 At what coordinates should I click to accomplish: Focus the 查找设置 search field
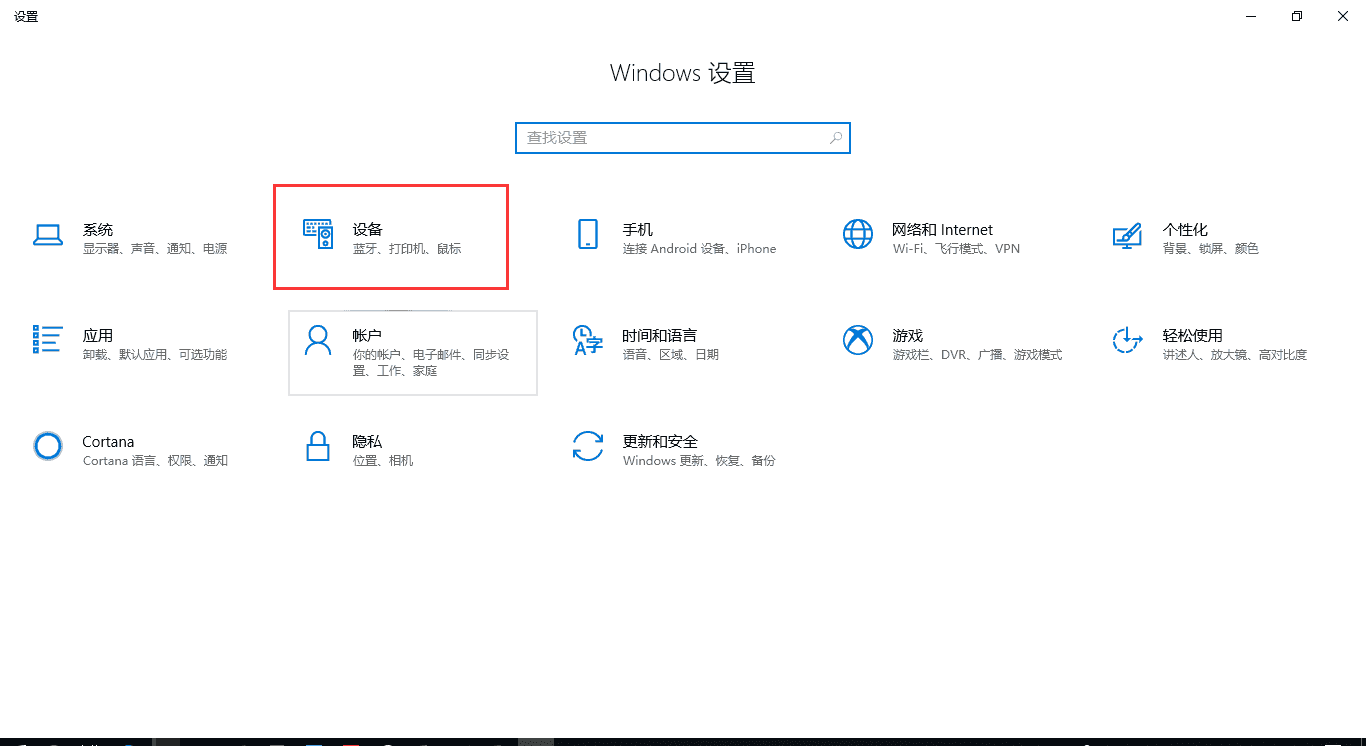pyautogui.click(x=670, y=138)
